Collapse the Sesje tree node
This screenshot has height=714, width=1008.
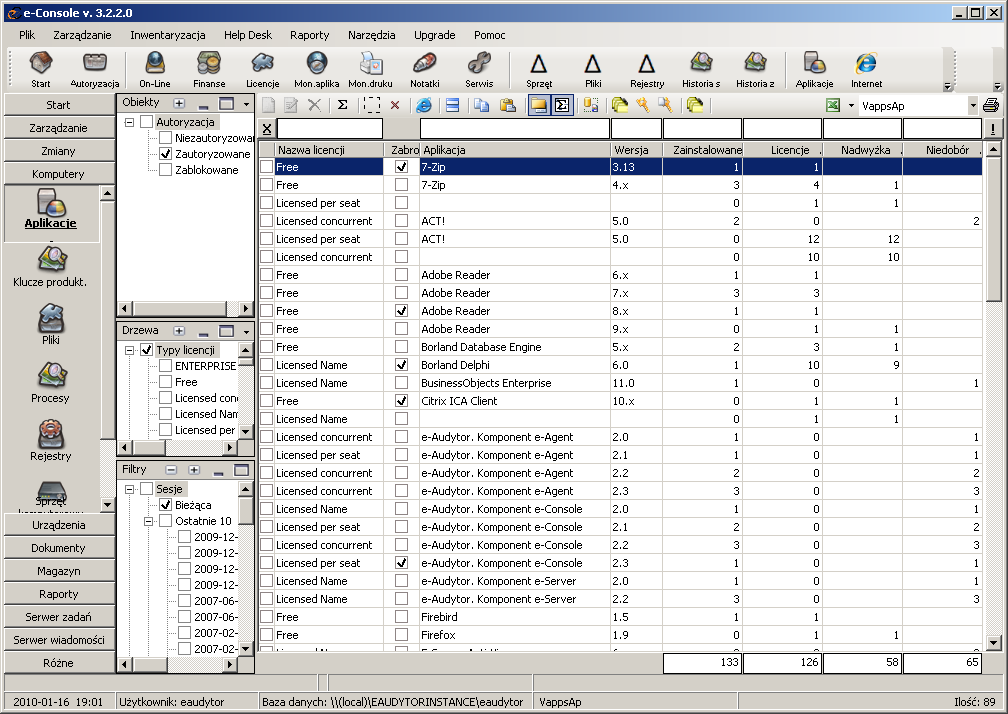[129, 488]
